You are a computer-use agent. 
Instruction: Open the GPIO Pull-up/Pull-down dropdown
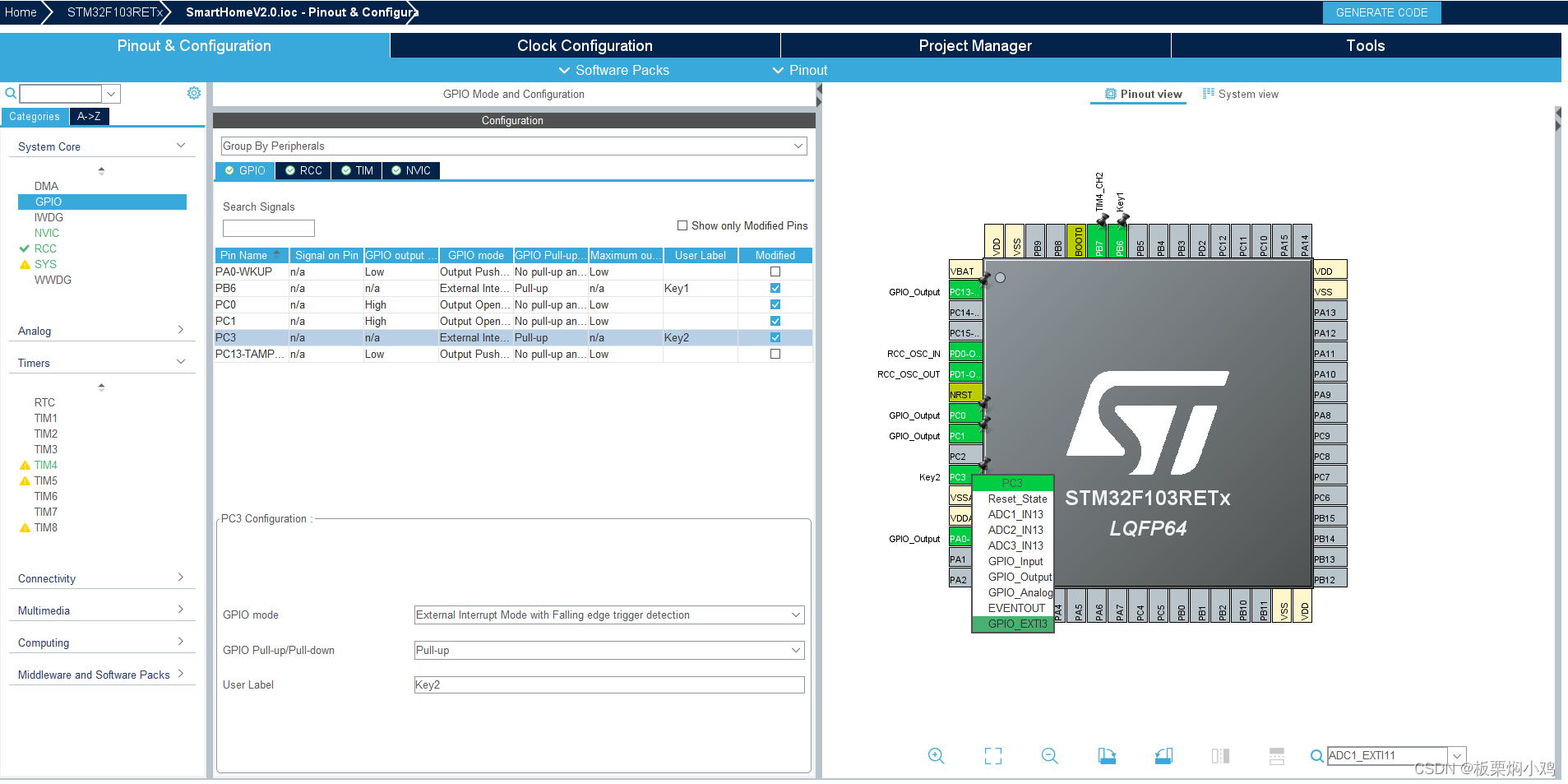[x=609, y=650]
